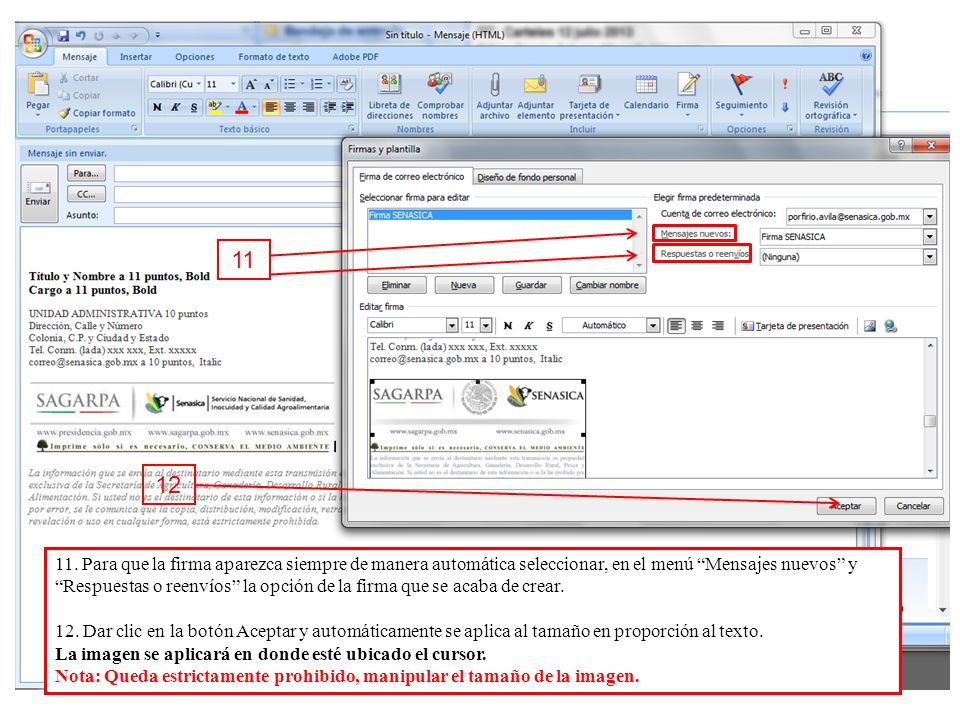The width and height of the screenshot is (960, 720).
Task: Open the Adobe PDF tab
Action: click(355, 57)
